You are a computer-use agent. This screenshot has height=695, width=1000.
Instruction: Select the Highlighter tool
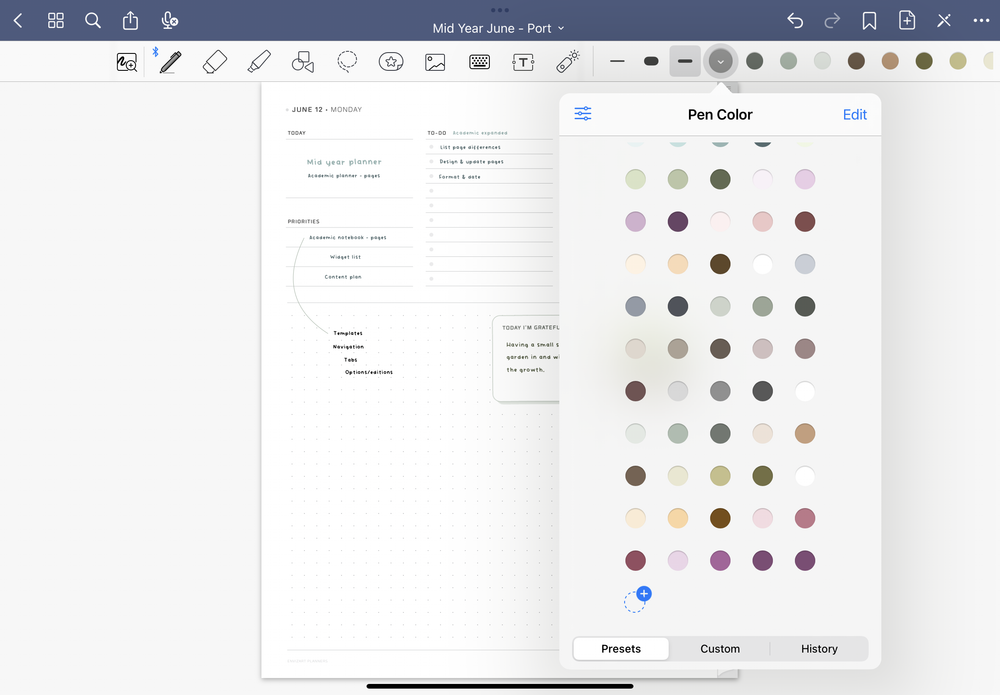[259, 61]
